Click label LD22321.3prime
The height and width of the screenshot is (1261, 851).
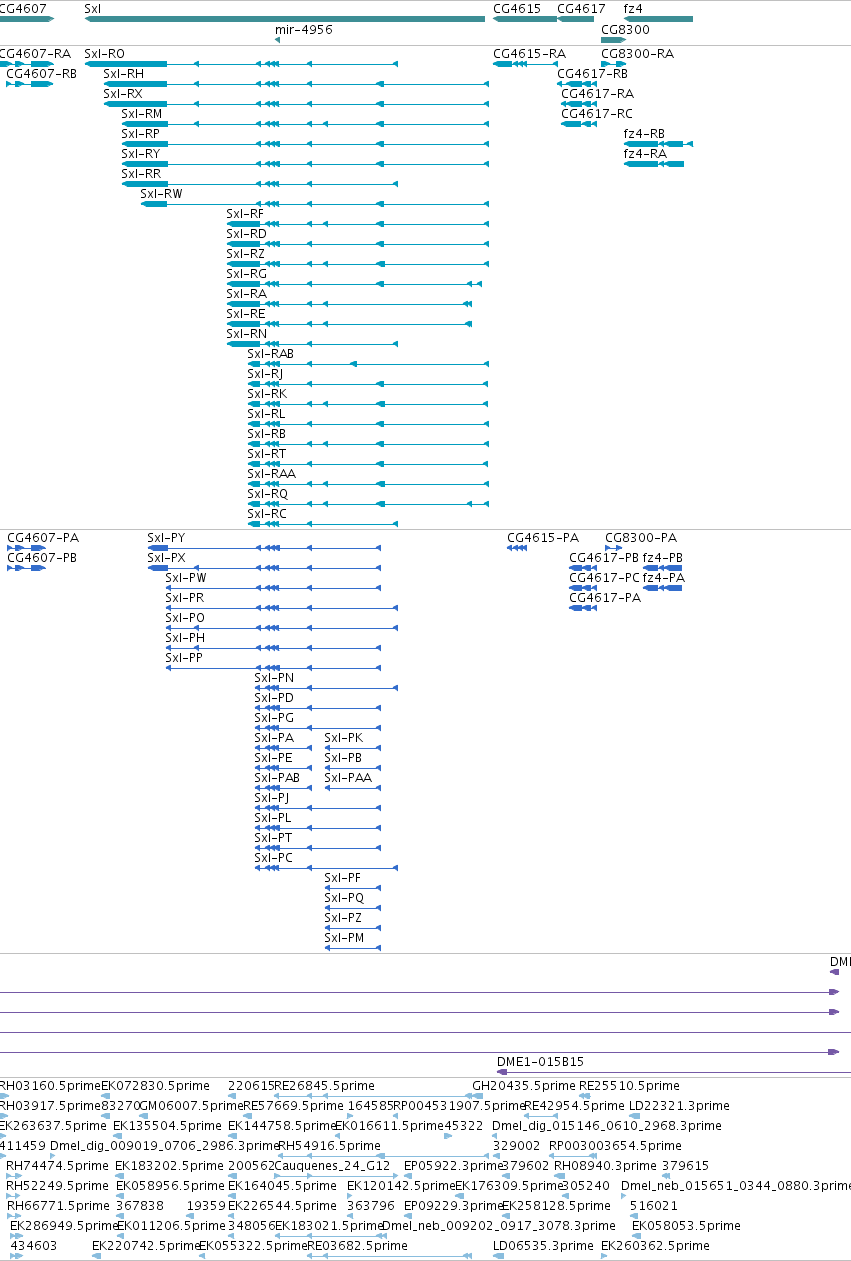point(679,1106)
